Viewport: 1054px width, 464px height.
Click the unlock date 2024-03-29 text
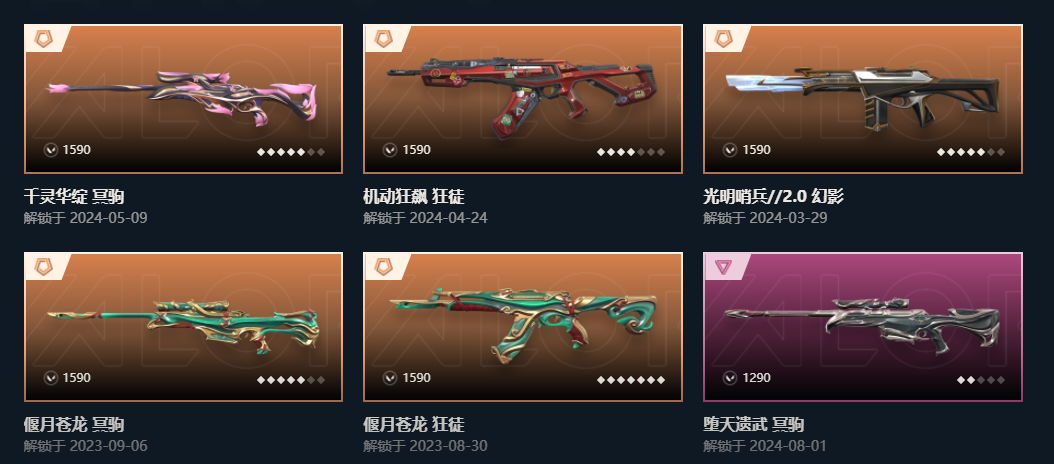788,218
